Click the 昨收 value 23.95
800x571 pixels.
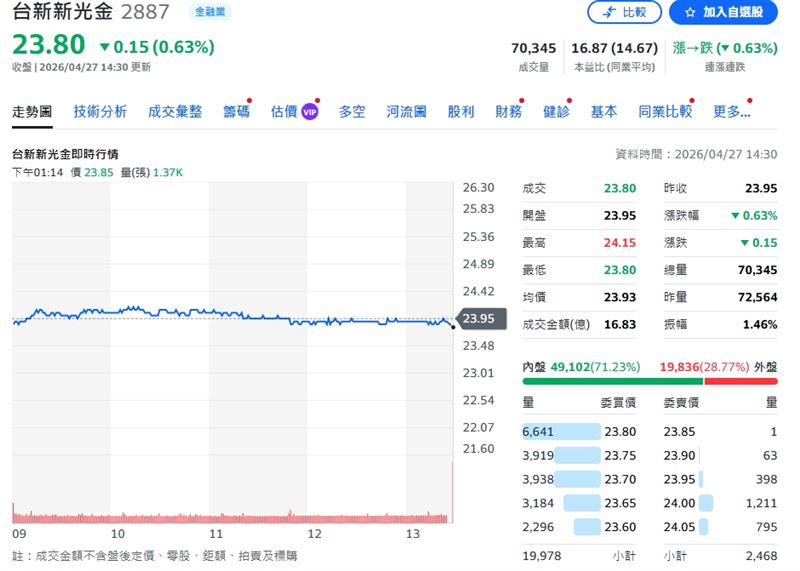pos(761,188)
